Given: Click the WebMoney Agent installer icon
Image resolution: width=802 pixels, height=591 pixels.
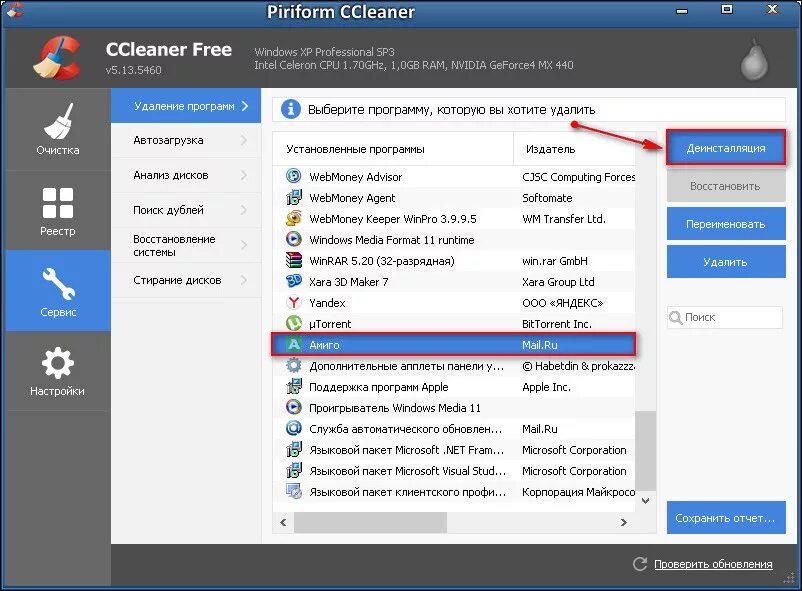Looking at the screenshot, I should pos(294,198).
